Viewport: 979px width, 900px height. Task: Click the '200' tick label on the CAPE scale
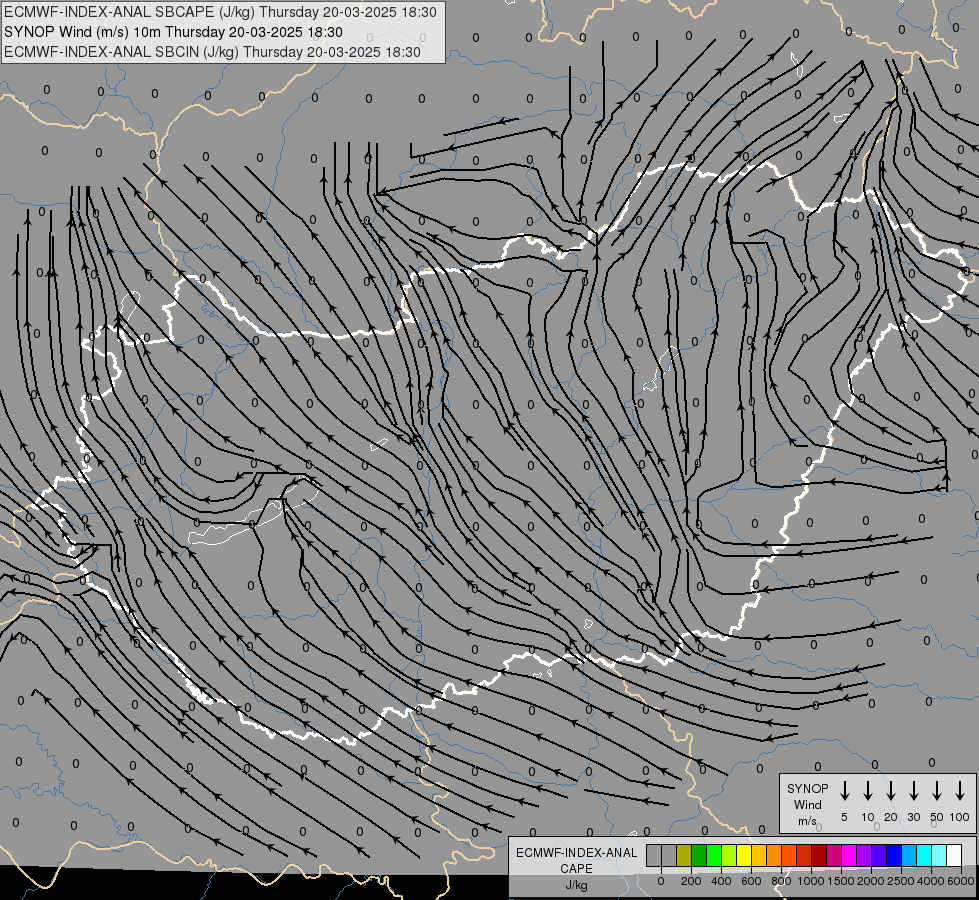[691, 881]
